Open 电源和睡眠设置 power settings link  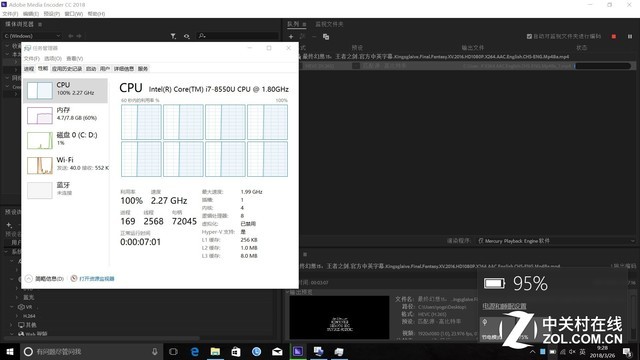coord(504,306)
